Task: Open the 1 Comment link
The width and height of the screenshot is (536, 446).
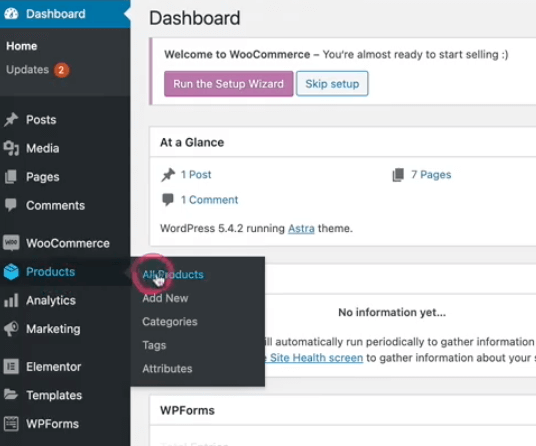Action: click(x=209, y=200)
